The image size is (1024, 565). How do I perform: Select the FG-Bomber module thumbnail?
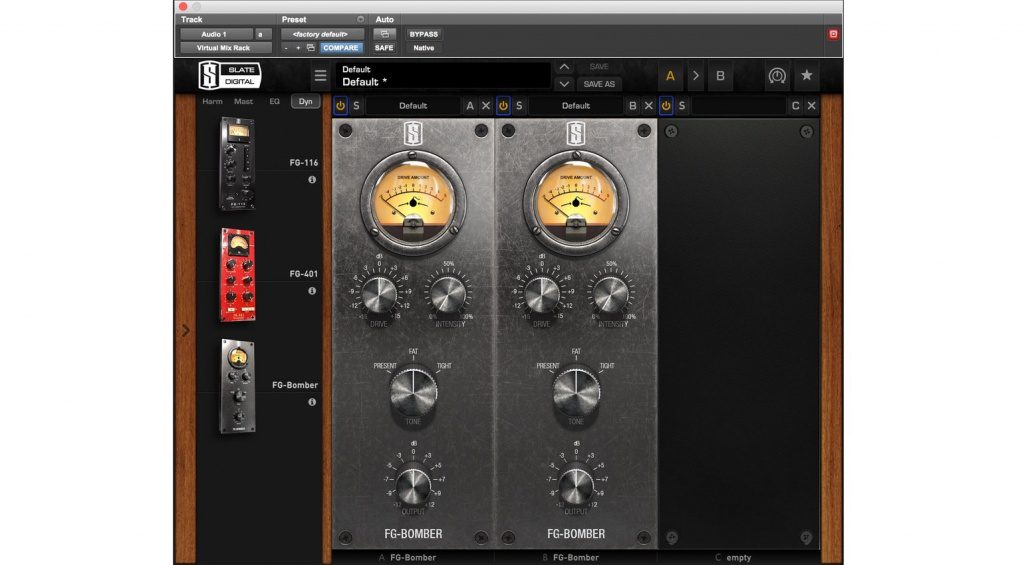click(238, 385)
